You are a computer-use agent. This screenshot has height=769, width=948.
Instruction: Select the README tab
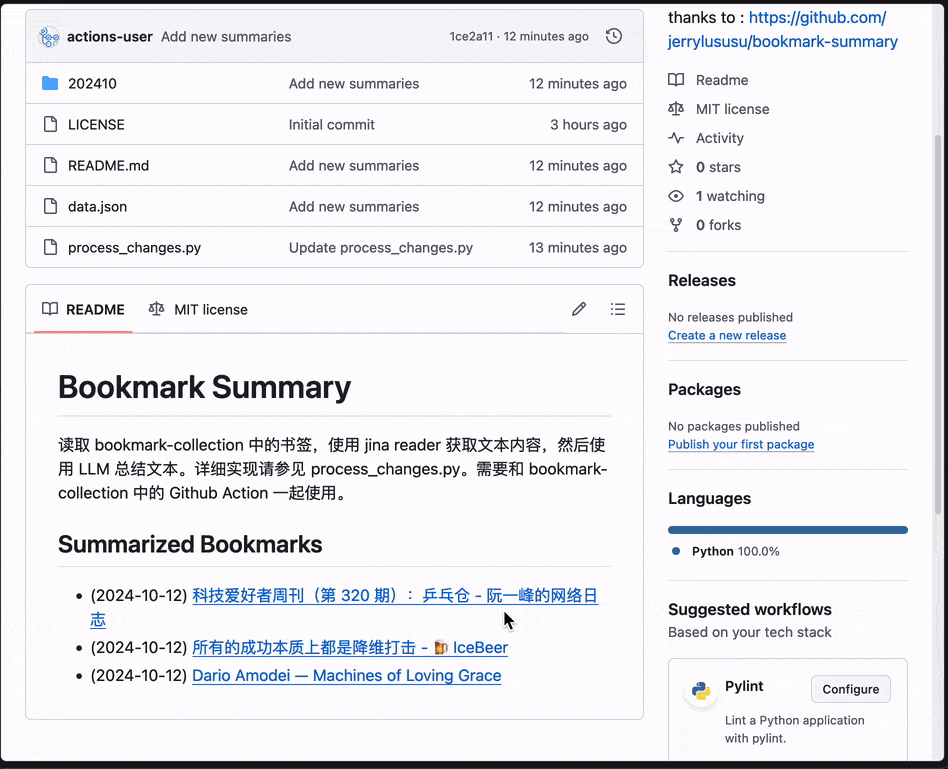[x=84, y=309]
